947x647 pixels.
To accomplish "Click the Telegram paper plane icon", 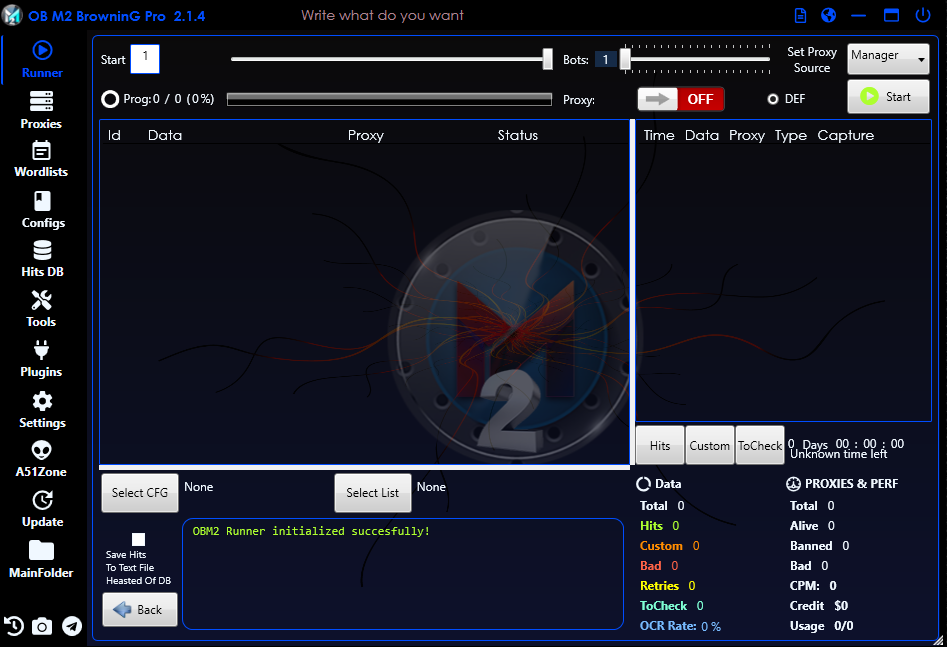I will [72, 626].
